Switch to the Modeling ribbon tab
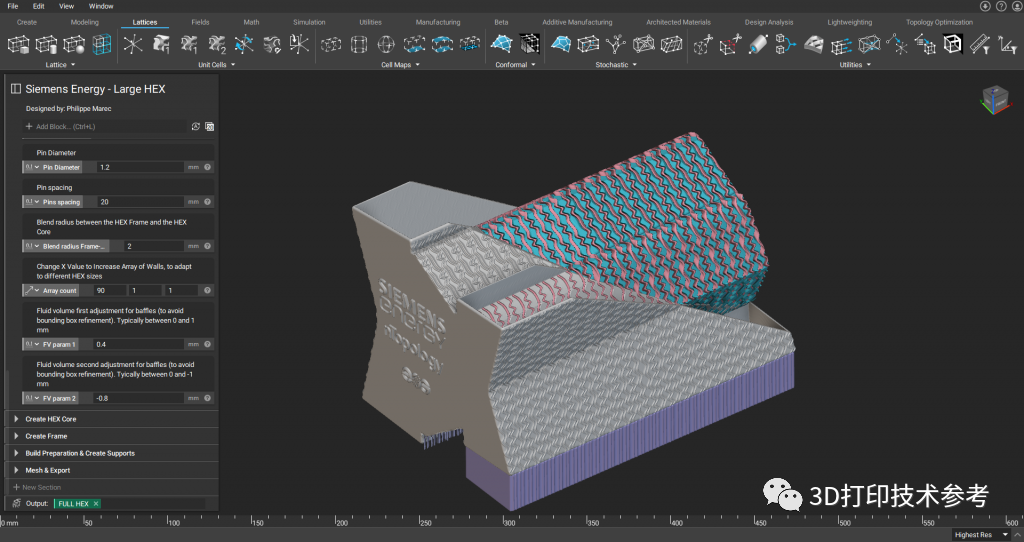 pyautogui.click(x=85, y=22)
